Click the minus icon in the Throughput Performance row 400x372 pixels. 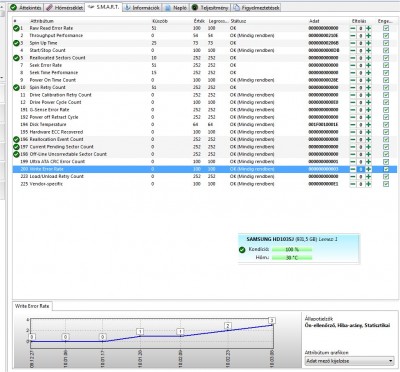(x=353, y=36)
